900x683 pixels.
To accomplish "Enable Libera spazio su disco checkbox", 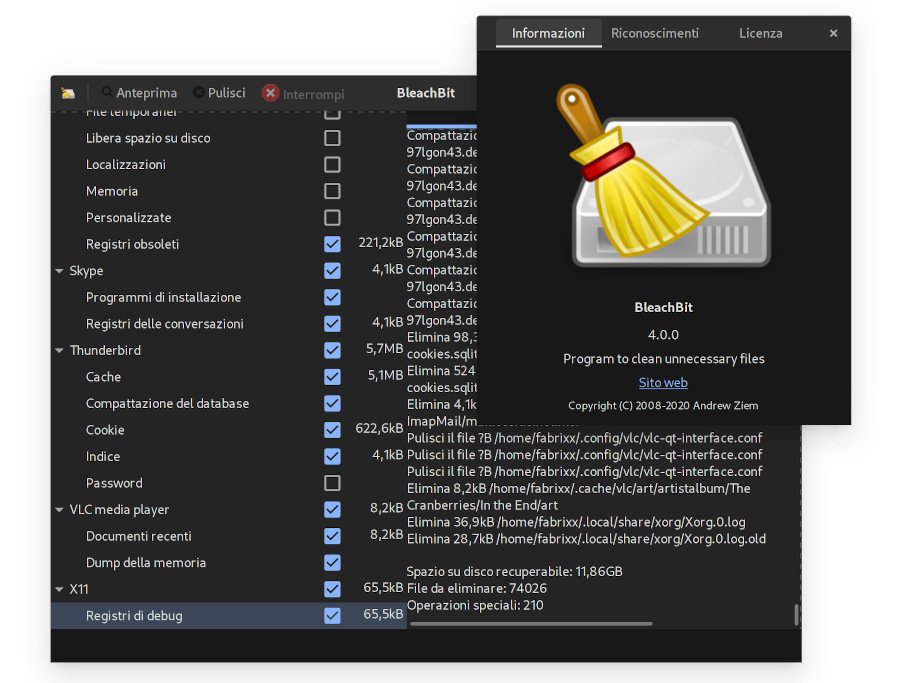I will pyautogui.click(x=332, y=138).
